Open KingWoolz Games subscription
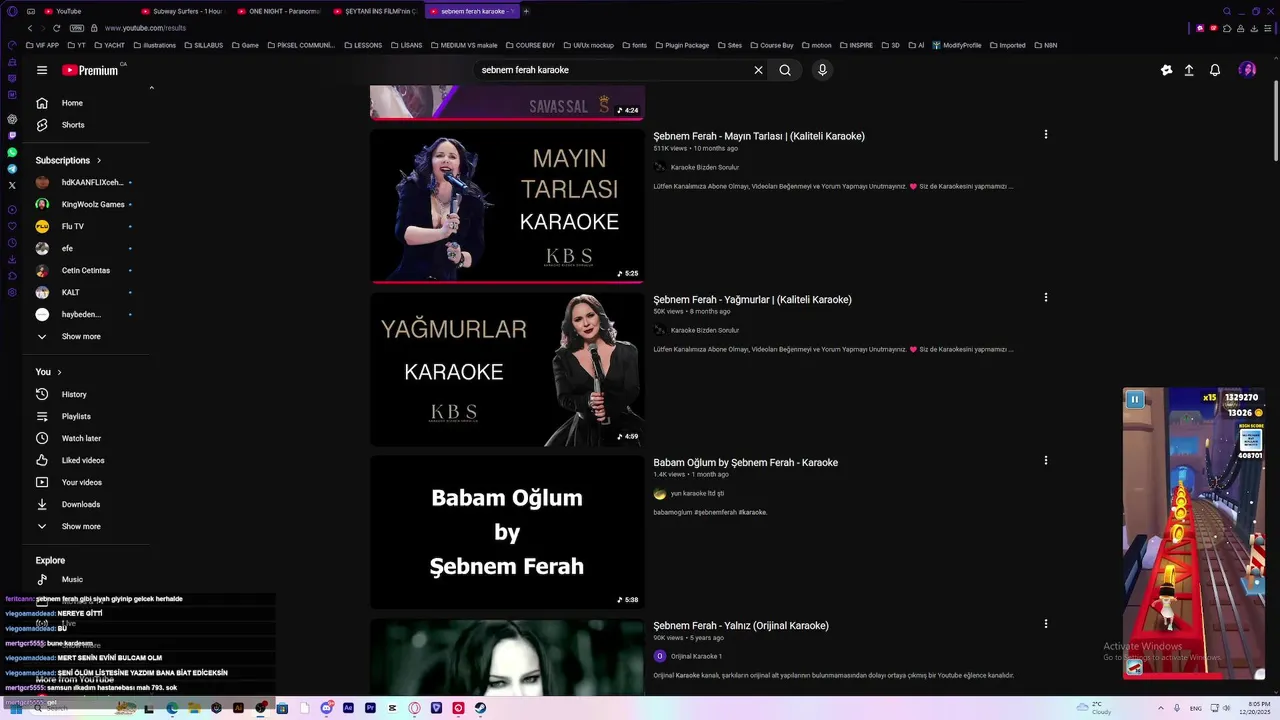Image resolution: width=1280 pixels, height=720 pixels. (87, 204)
